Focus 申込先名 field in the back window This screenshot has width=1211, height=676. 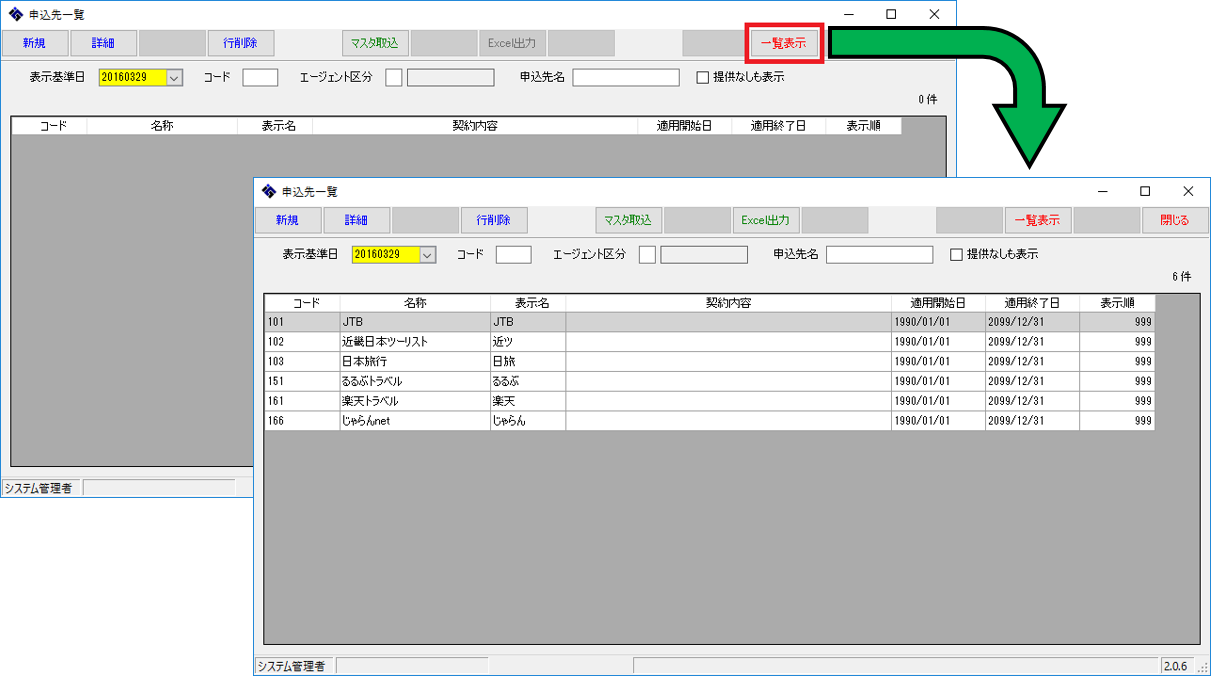click(626, 77)
